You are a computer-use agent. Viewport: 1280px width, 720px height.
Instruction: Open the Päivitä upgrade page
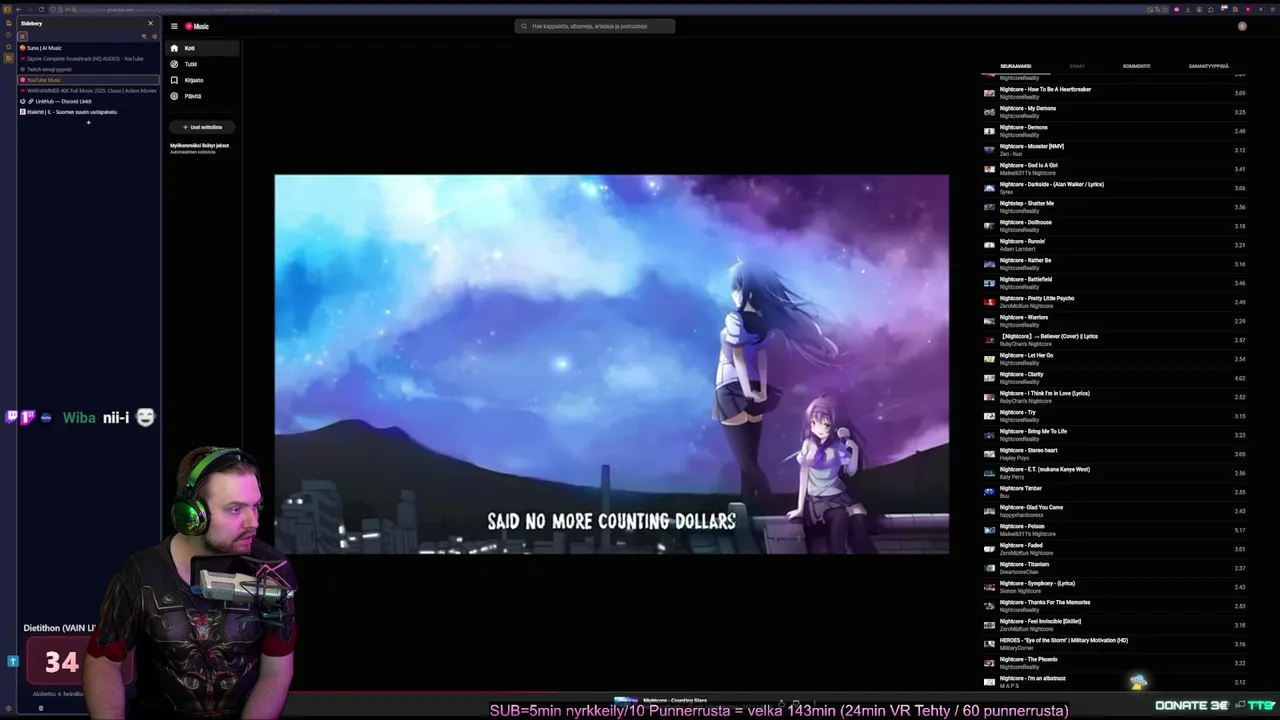(203, 96)
